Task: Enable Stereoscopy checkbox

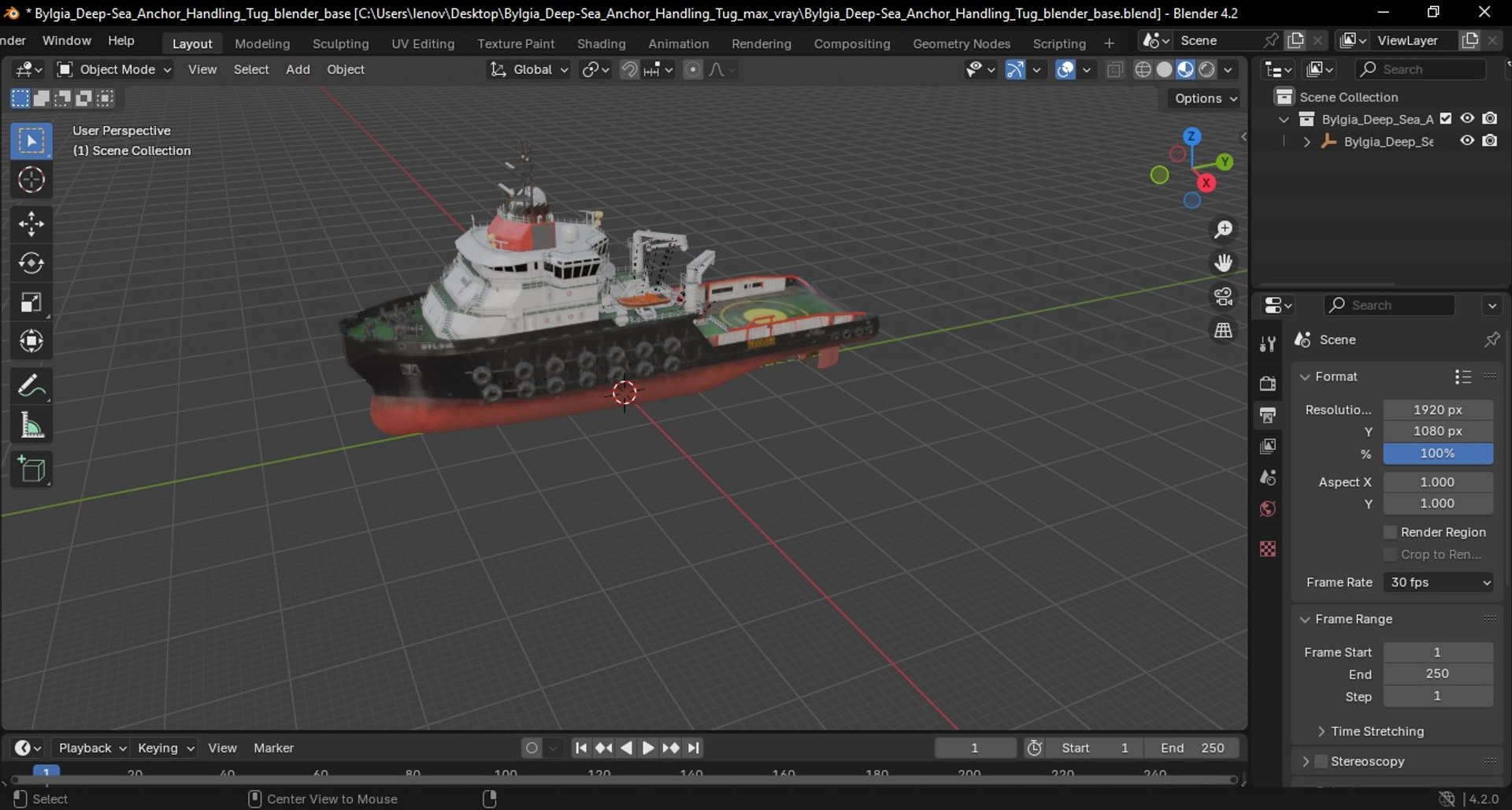Action: 1321,761
